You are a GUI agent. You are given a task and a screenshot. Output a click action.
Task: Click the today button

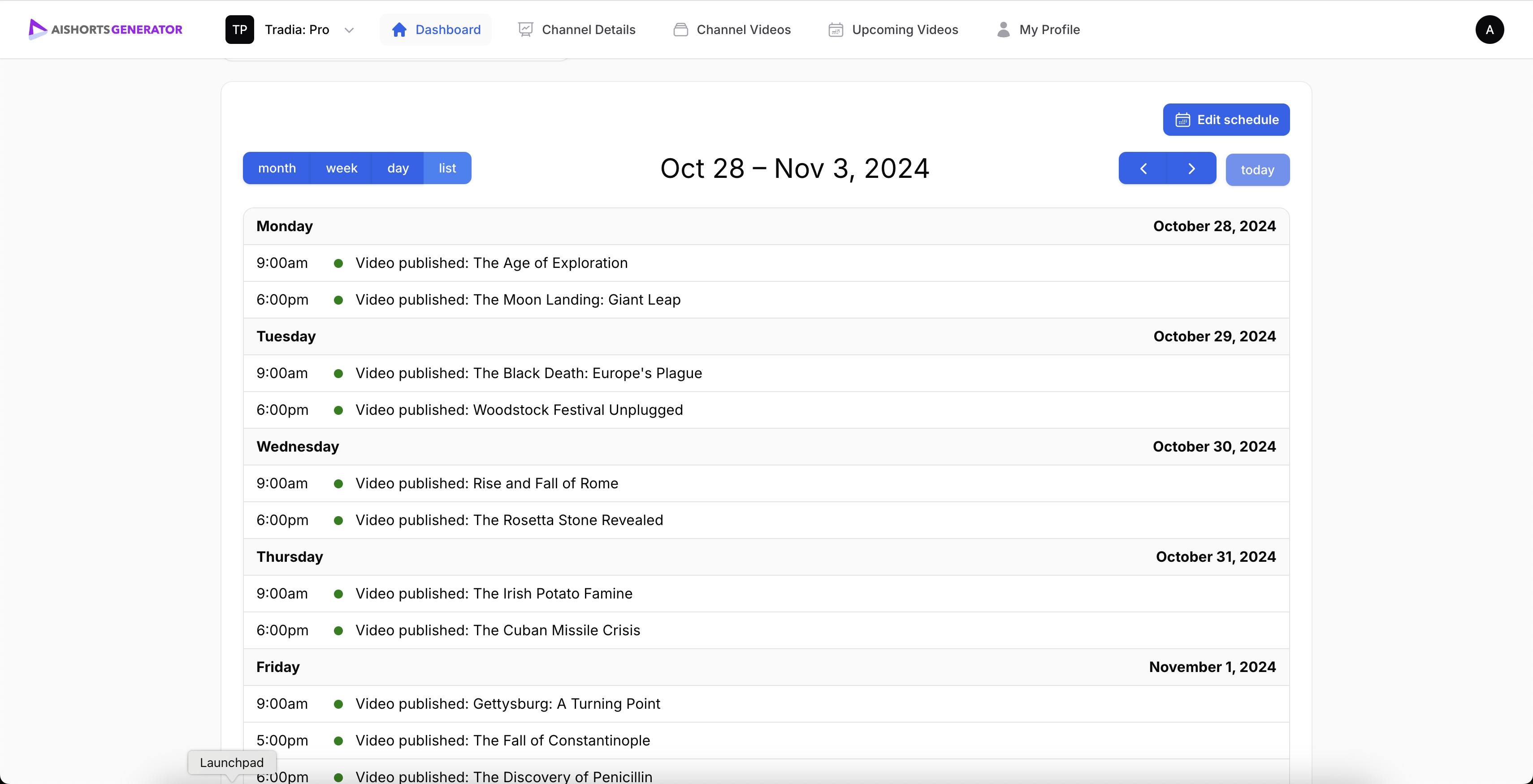click(1257, 170)
